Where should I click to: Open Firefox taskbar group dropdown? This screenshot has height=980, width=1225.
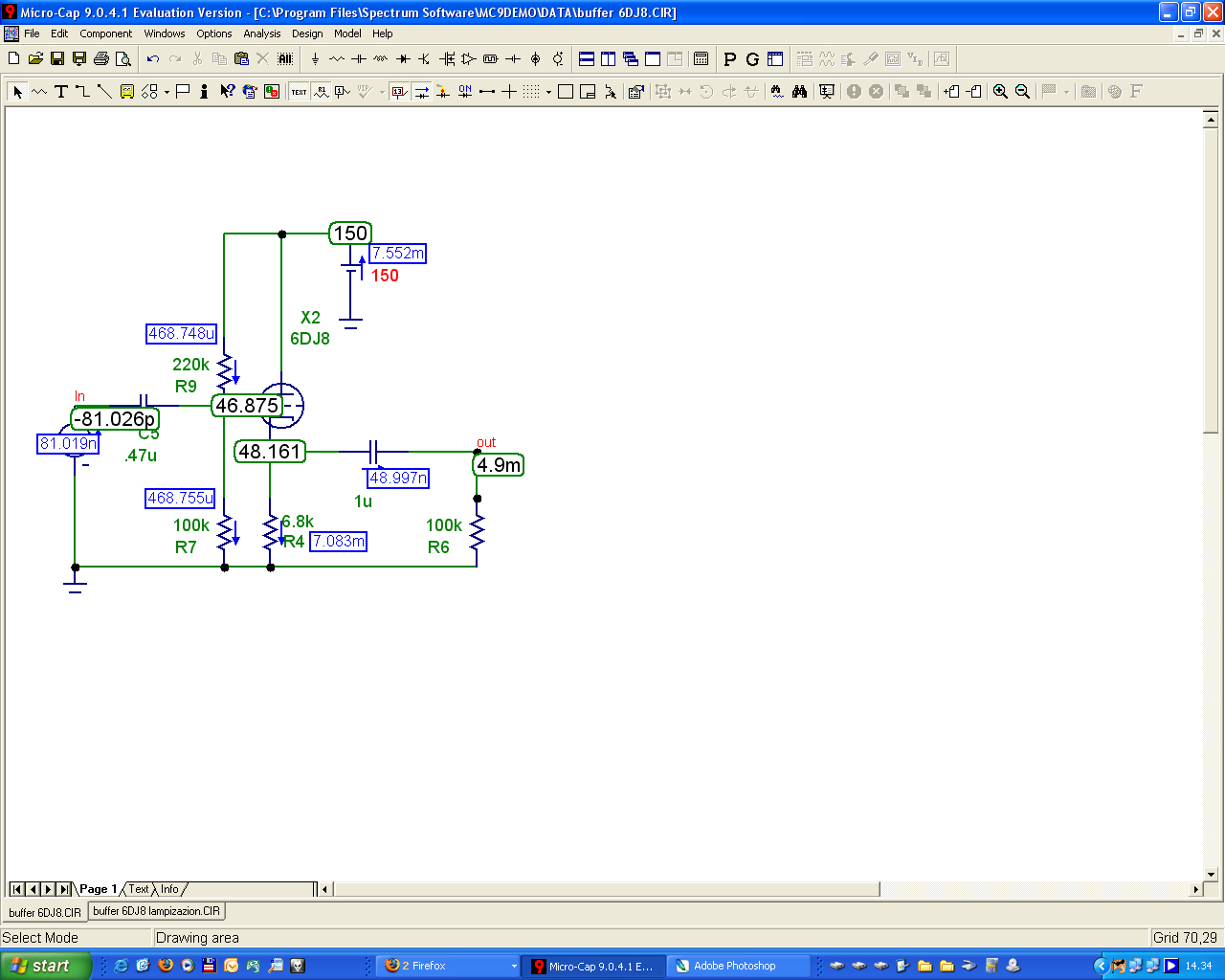click(x=514, y=966)
